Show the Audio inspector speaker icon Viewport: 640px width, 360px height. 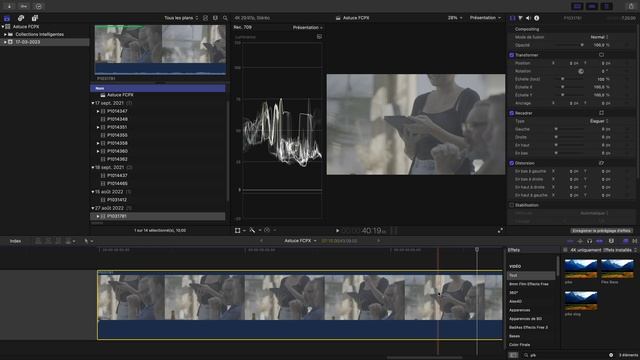click(529, 18)
